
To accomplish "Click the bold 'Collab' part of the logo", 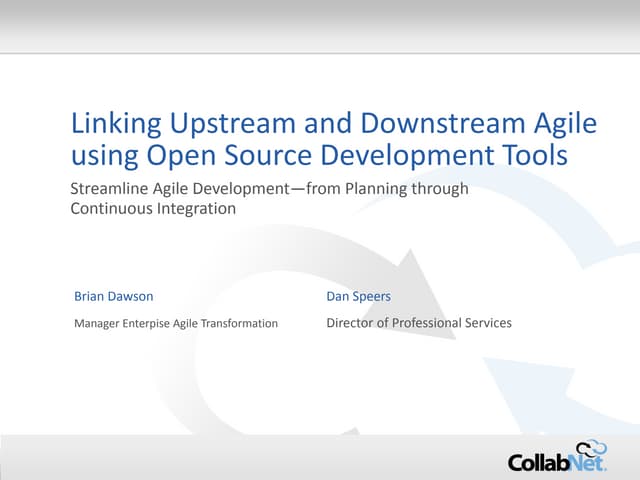I will [x=540, y=463].
